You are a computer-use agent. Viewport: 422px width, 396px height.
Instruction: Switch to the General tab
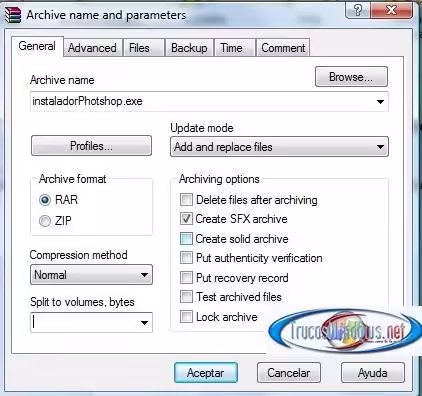[x=37, y=46]
